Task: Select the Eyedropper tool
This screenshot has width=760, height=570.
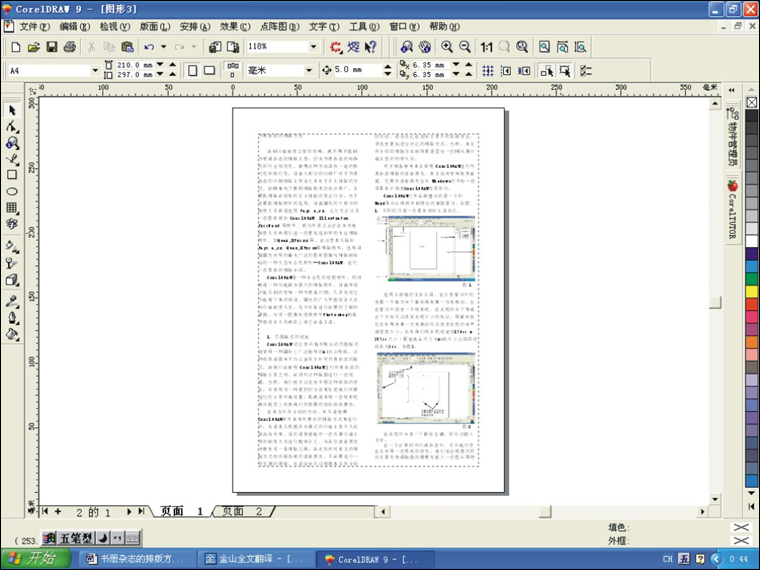Action: tap(12, 301)
